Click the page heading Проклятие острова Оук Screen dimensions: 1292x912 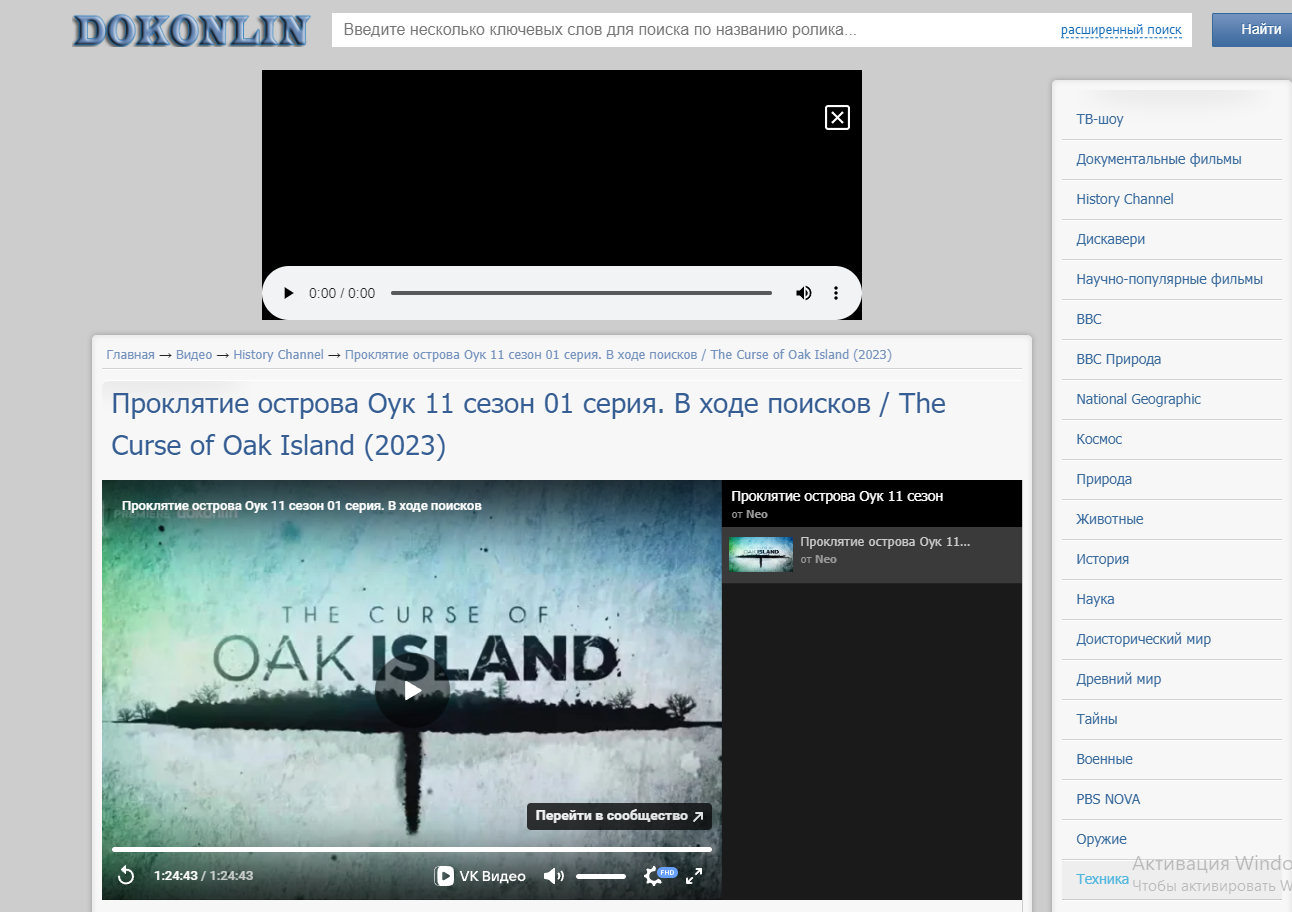pos(528,424)
